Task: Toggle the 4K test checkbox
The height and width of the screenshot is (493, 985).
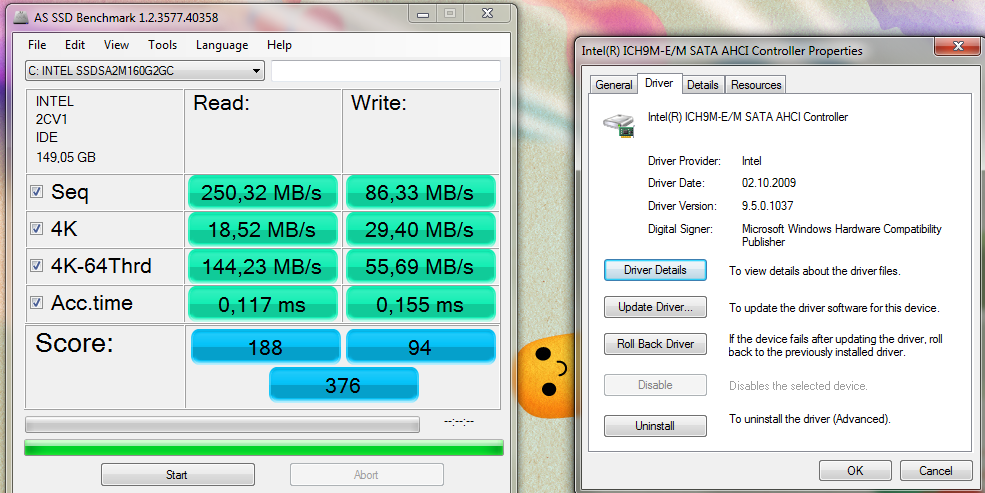Action: pyautogui.click(x=37, y=229)
